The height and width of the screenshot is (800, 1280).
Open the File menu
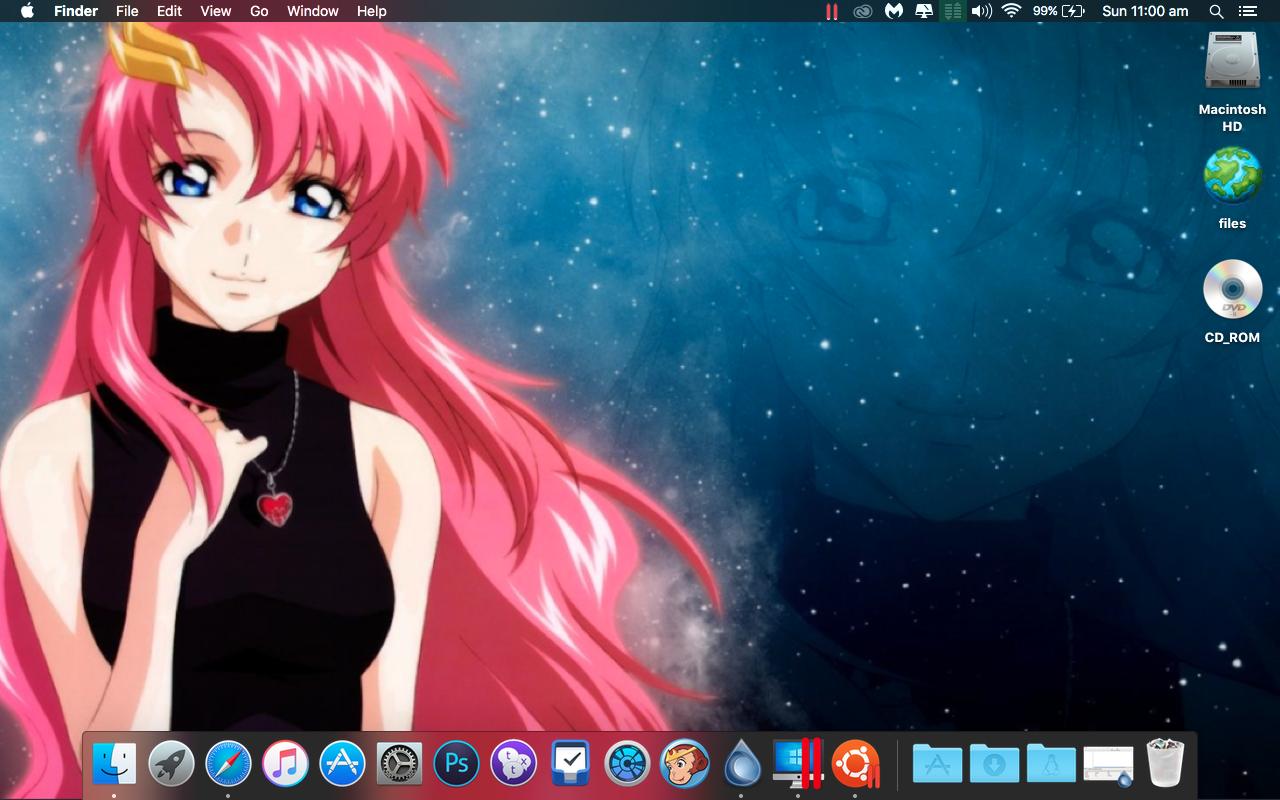(x=127, y=11)
